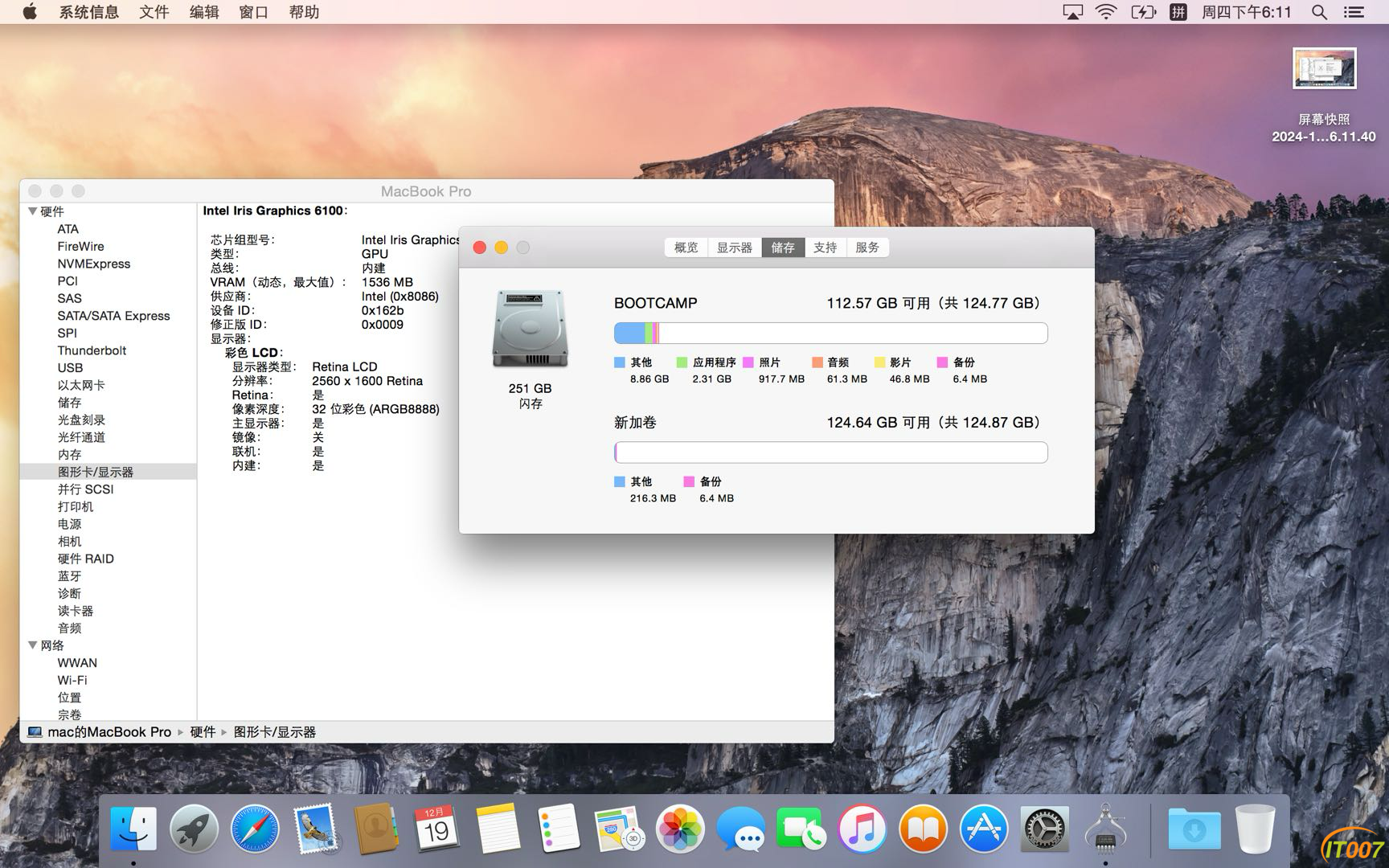Click Pinyin input method icon

pyautogui.click(x=1178, y=12)
